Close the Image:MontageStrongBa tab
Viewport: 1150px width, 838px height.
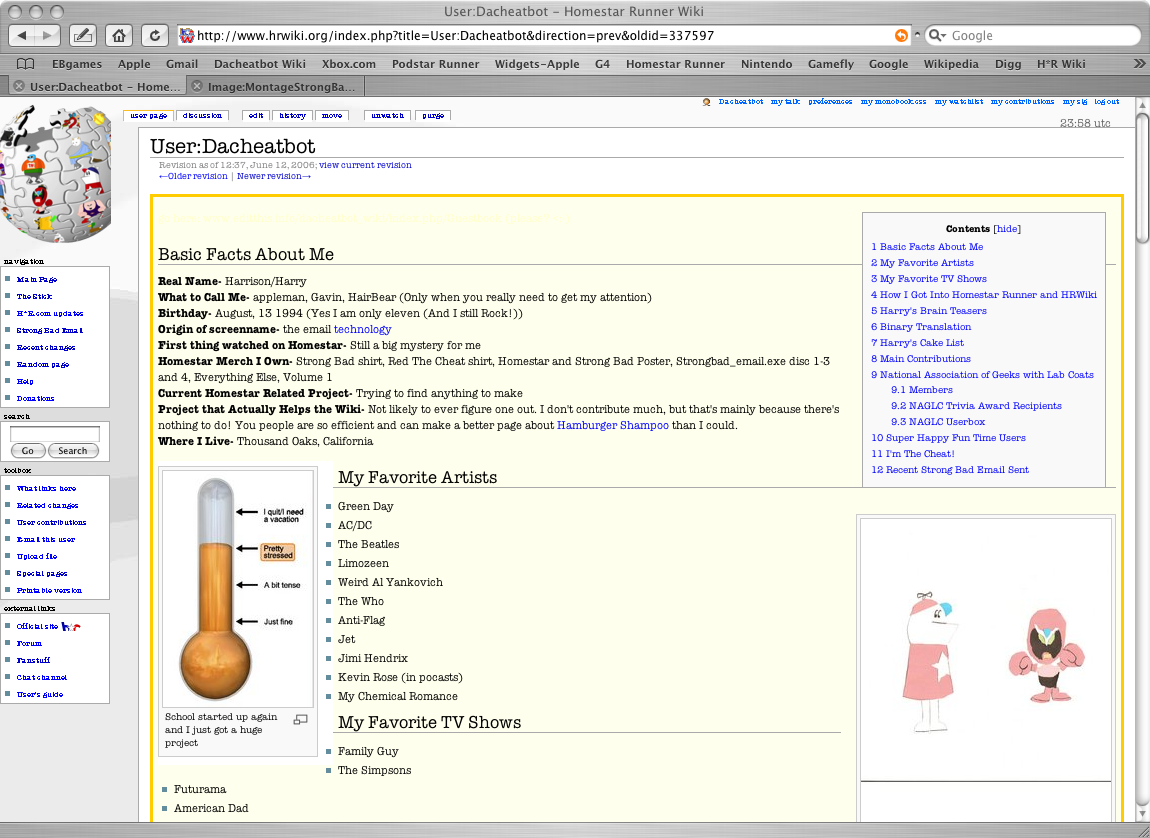[x=197, y=87]
